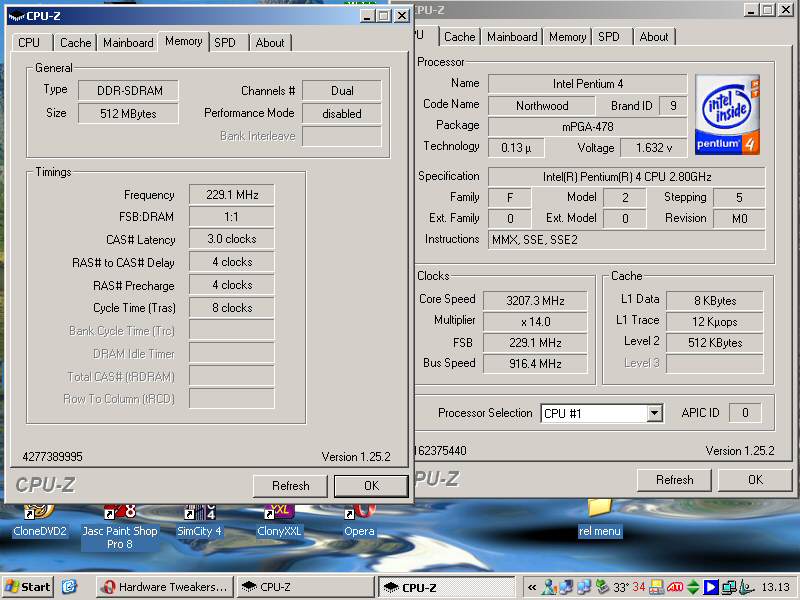This screenshot has height=600, width=800.
Task: Click the '8 clocks' Cycle Time (Tras) value
Action: tap(232, 308)
